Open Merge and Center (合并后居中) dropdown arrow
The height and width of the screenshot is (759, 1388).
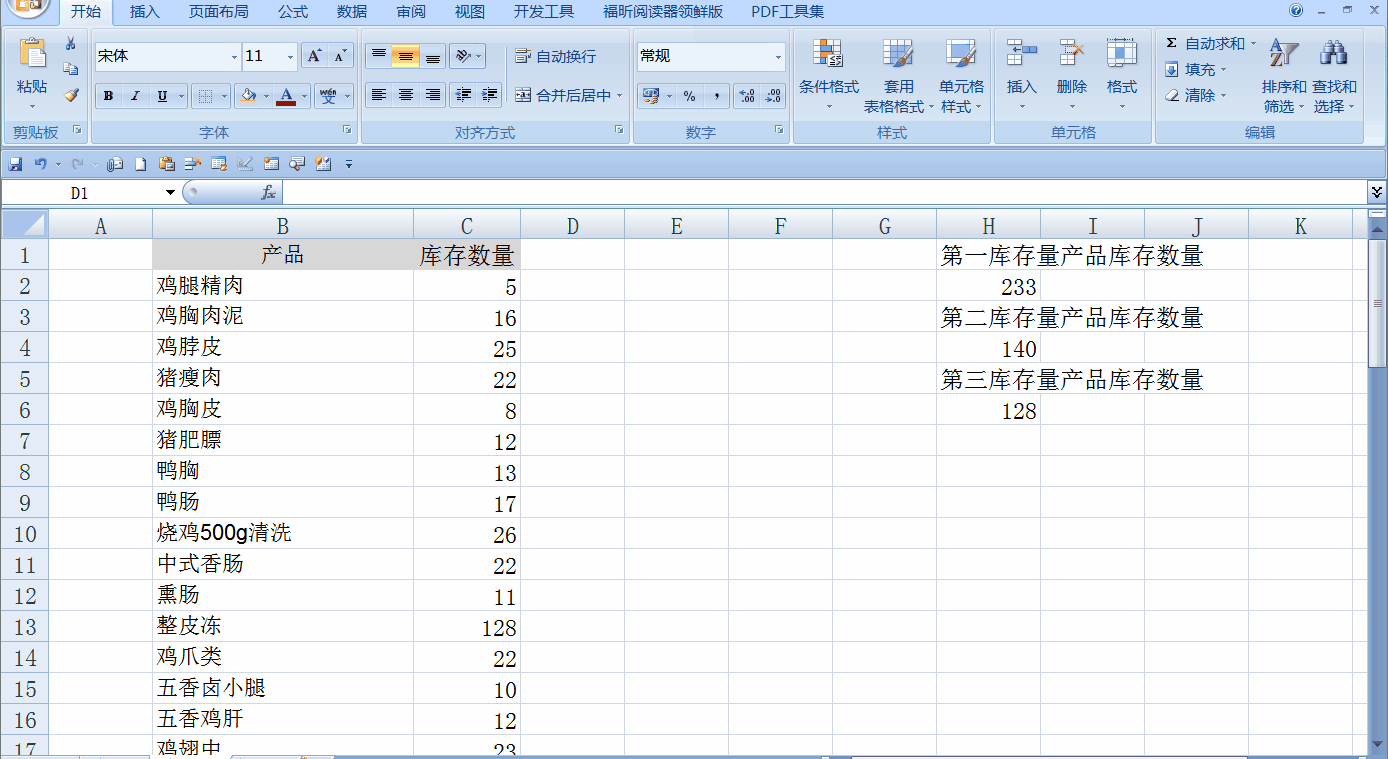point(620,96)
